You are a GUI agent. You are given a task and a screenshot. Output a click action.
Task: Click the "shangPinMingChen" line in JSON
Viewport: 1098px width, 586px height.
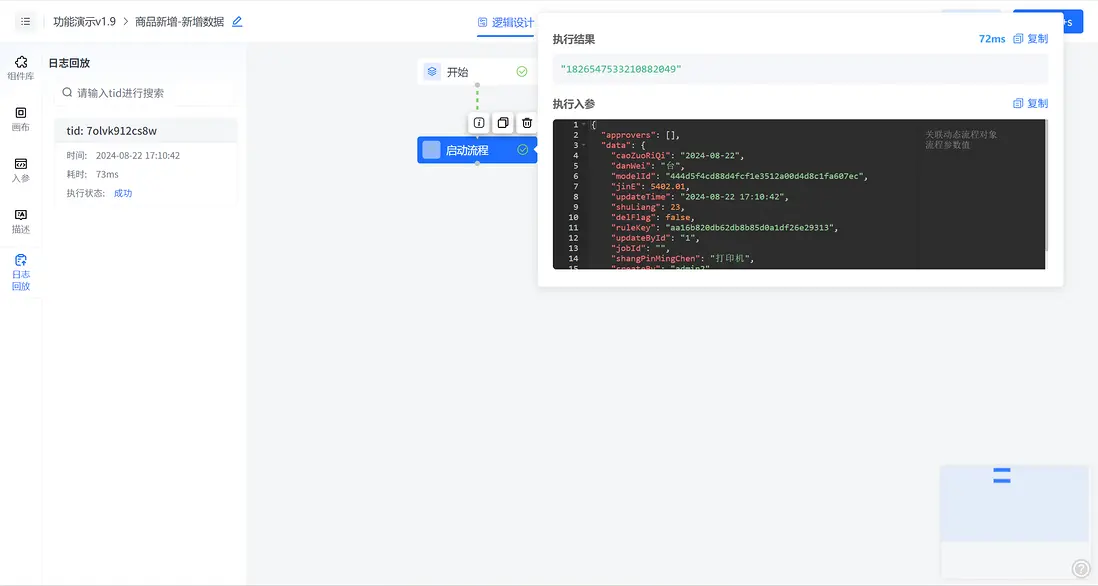pyautogui.click(x=683, y=258)
